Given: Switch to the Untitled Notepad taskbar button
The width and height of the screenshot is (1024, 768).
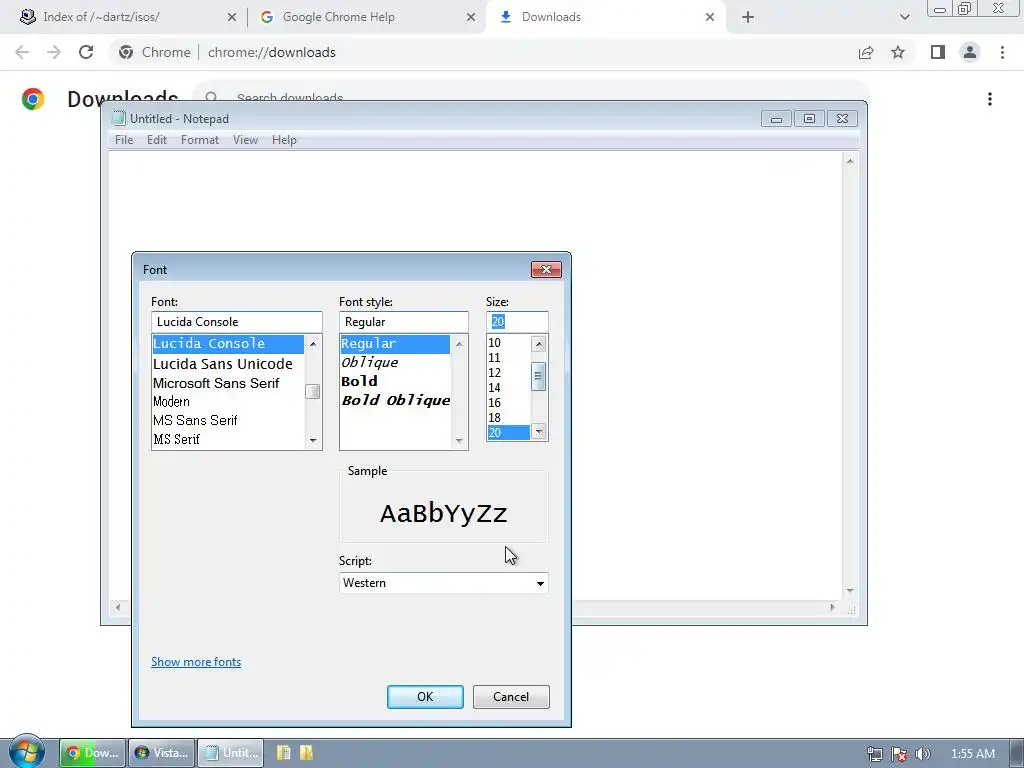Looking at the screenshot, I should point(231,753).
